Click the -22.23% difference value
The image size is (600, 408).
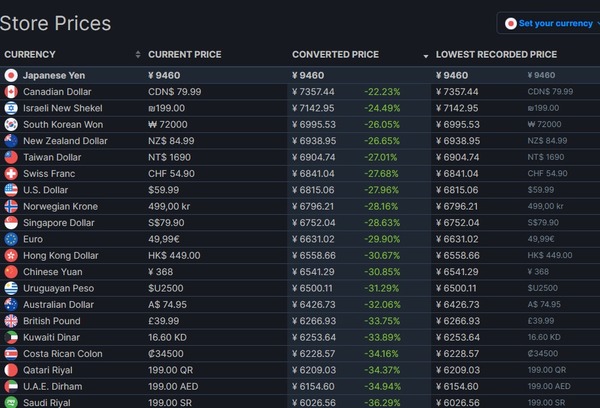[x=382, y=92]
